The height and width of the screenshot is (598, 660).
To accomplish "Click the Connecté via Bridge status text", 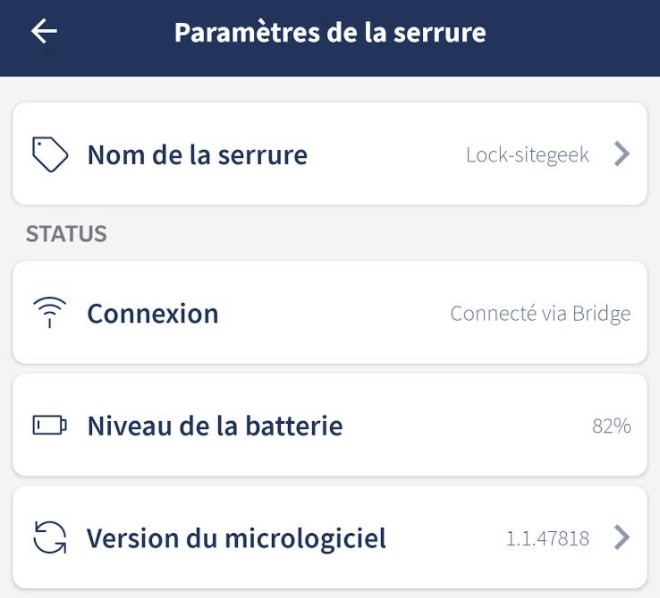I will click(x=540, y=314).
